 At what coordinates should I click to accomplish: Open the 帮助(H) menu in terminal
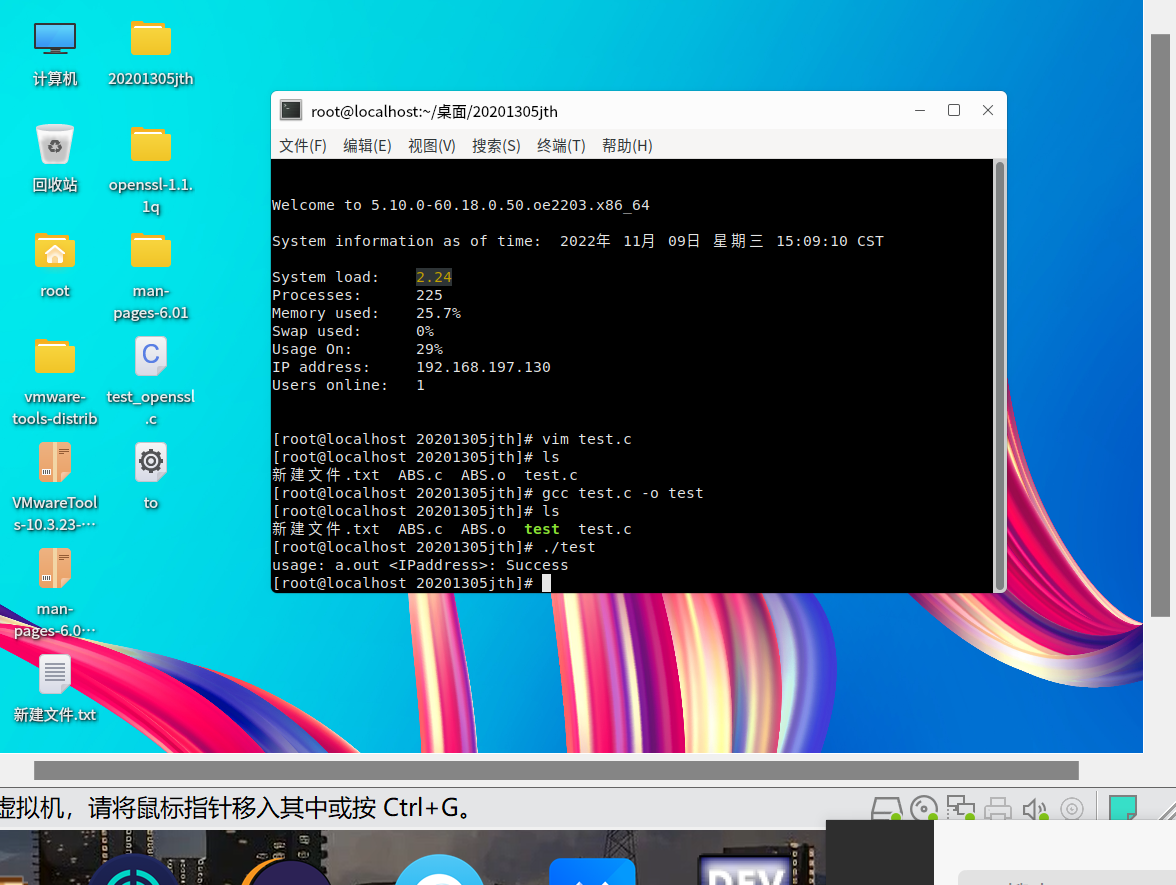pyautogui.click(x=627, y=146)
